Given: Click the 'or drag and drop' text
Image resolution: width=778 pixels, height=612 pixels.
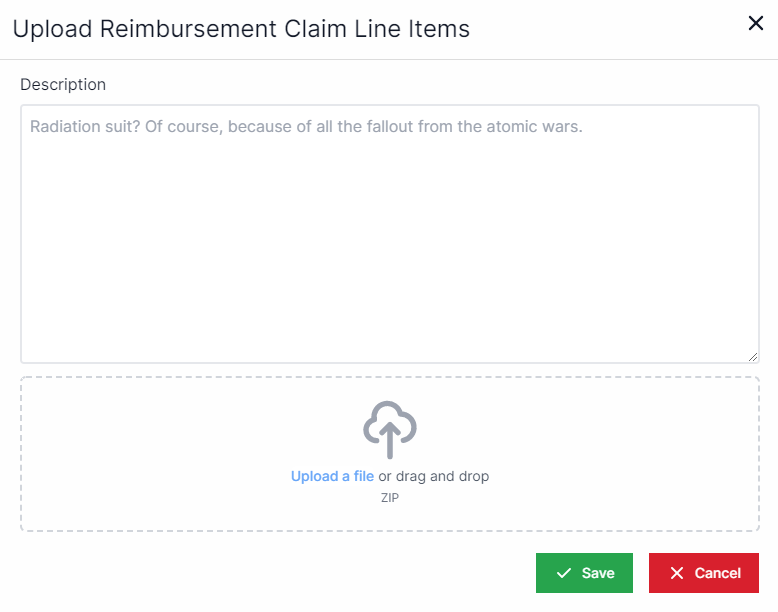Looking at the screenshot, I should coord(434,476).
